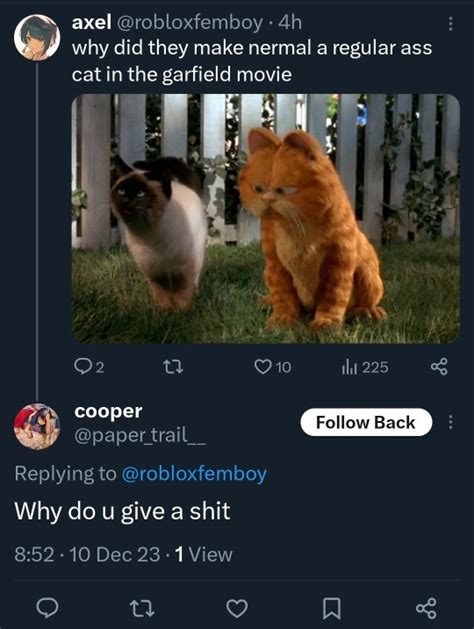474x629 pixels.
Task: Open the @paper_trail__ handle
Action: point(140,436)
